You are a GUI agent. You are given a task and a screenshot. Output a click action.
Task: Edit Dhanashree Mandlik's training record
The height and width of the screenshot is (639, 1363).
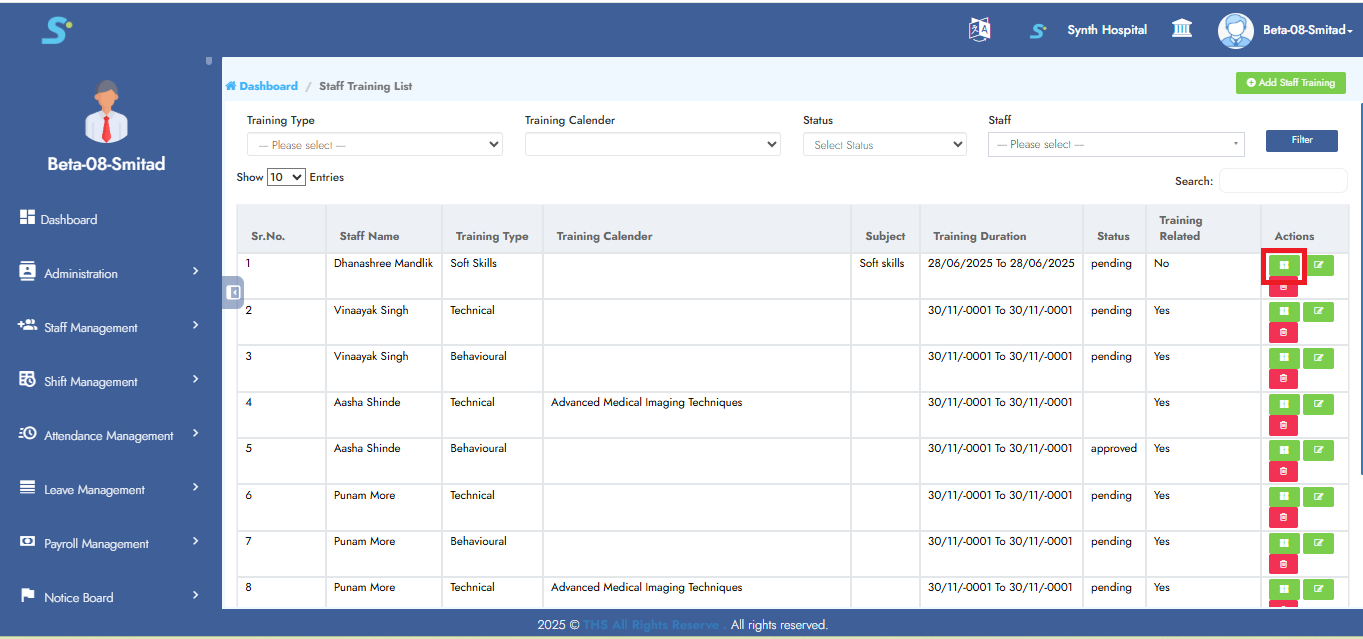[1318, 265]
